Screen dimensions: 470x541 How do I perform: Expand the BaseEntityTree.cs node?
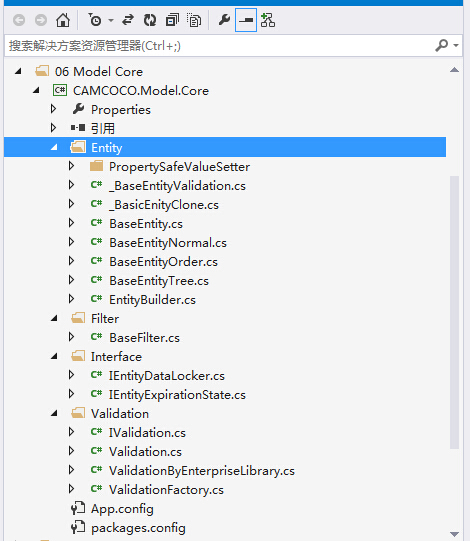coord(71,280)
